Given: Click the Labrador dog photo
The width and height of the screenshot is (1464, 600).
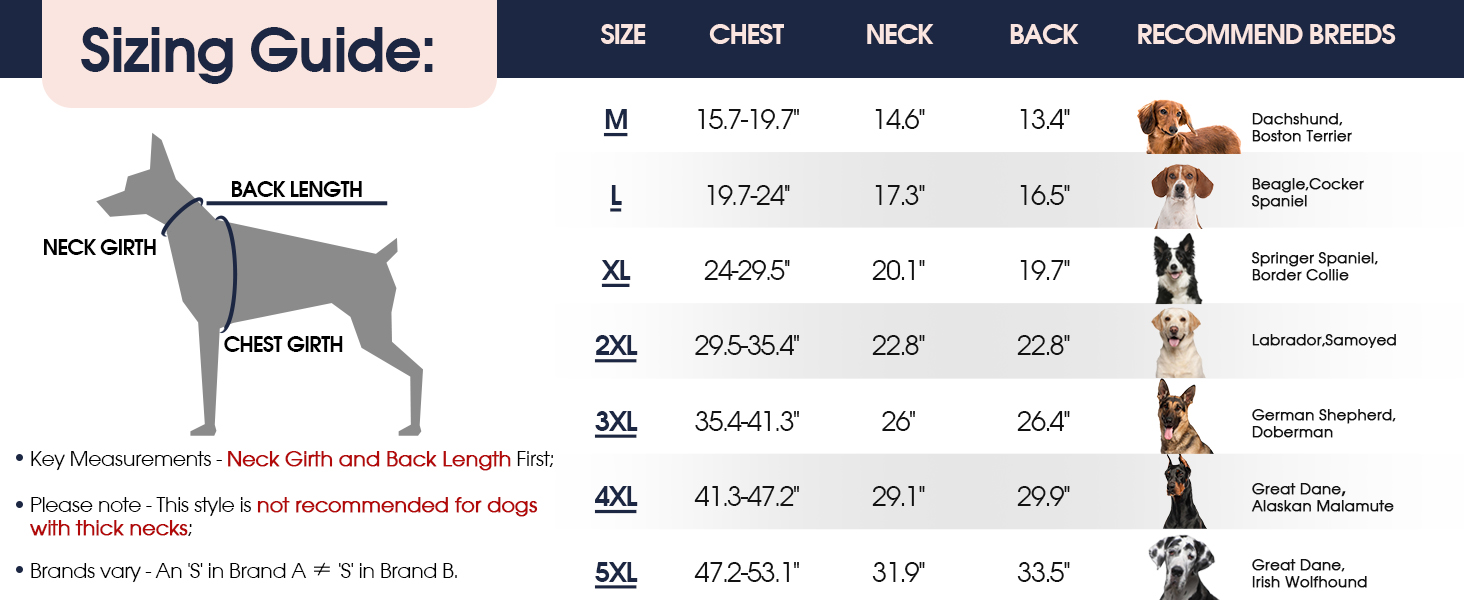Looking at the screenshot, I should [x=1177, y=341].
